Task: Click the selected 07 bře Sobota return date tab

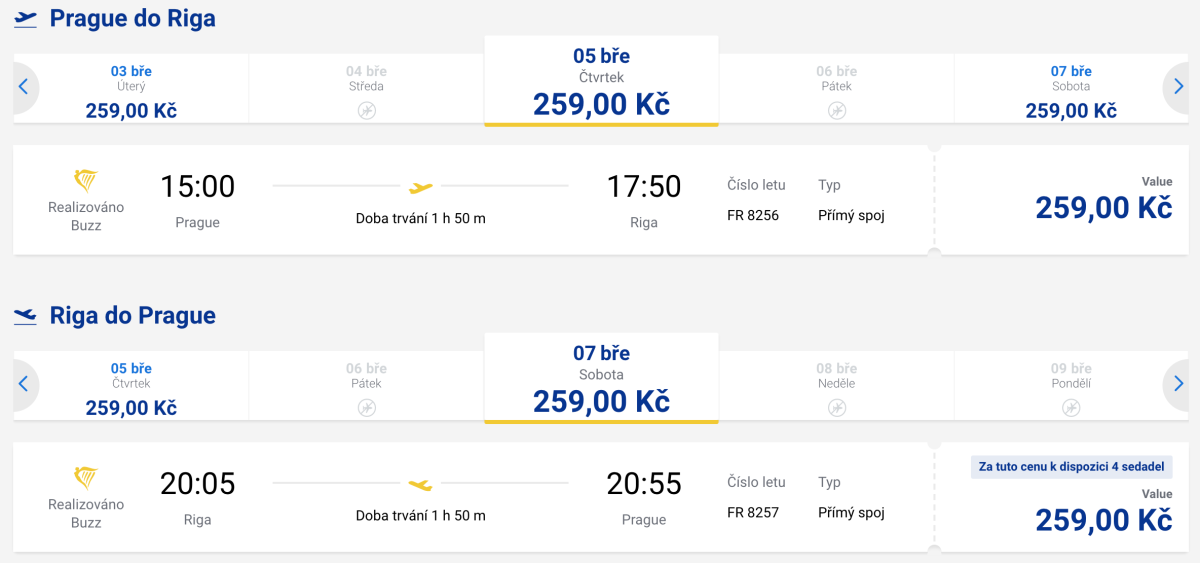Action: point(601,378)
